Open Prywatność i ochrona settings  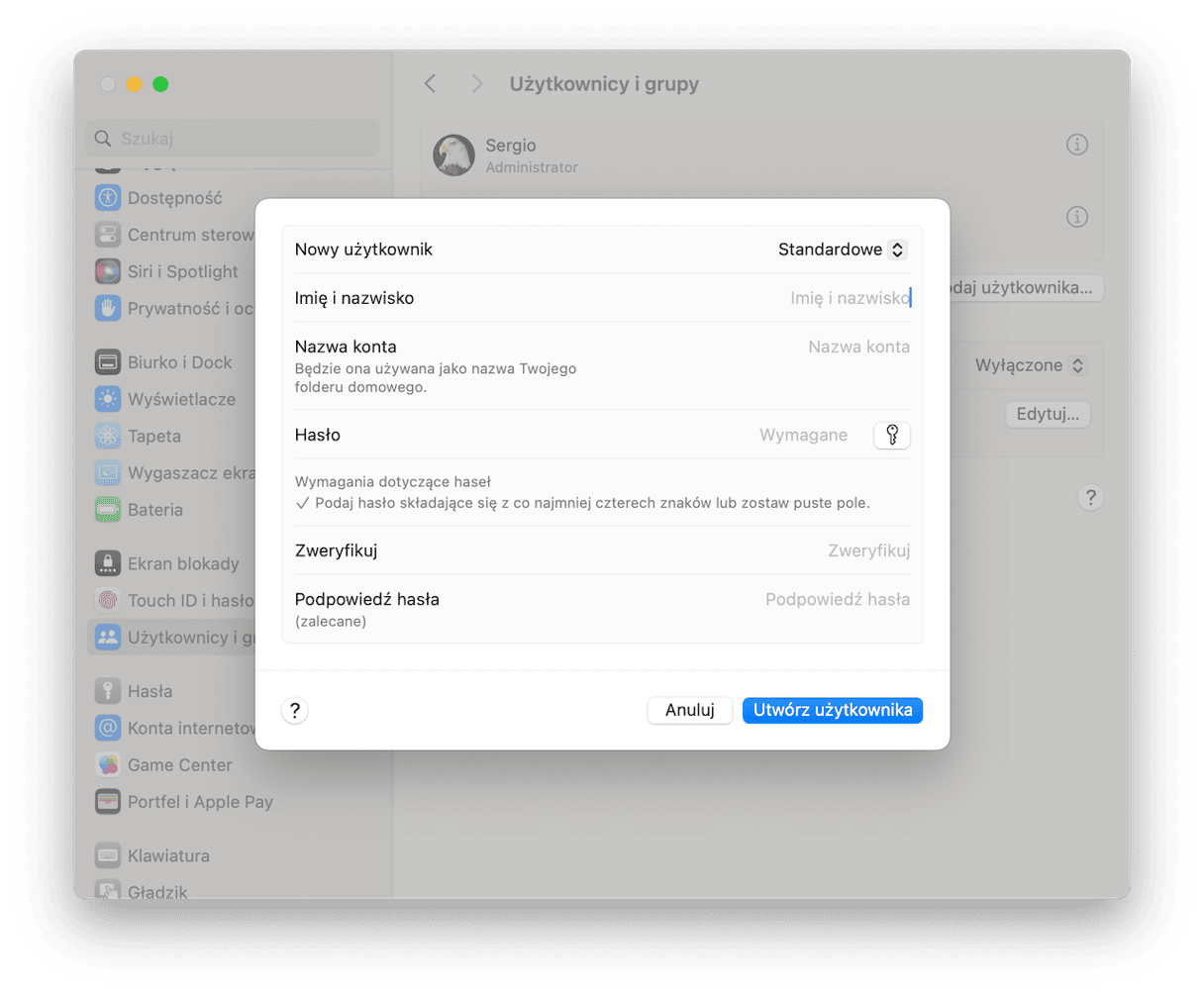(173, 308)
